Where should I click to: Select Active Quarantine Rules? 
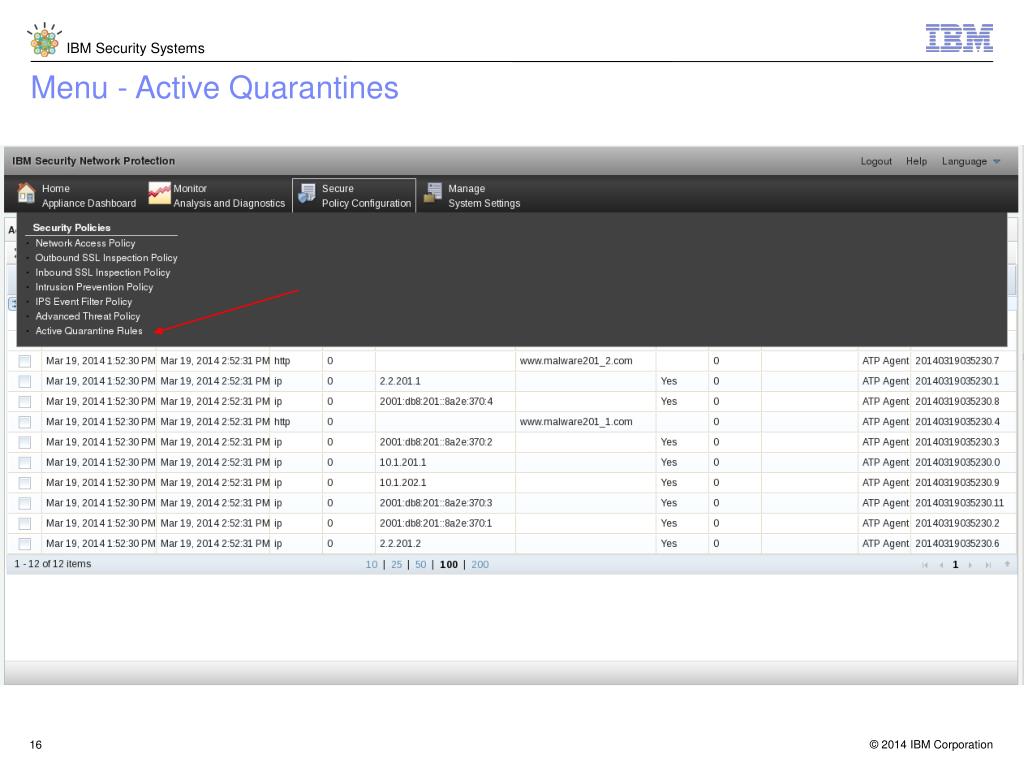[89, 331]
